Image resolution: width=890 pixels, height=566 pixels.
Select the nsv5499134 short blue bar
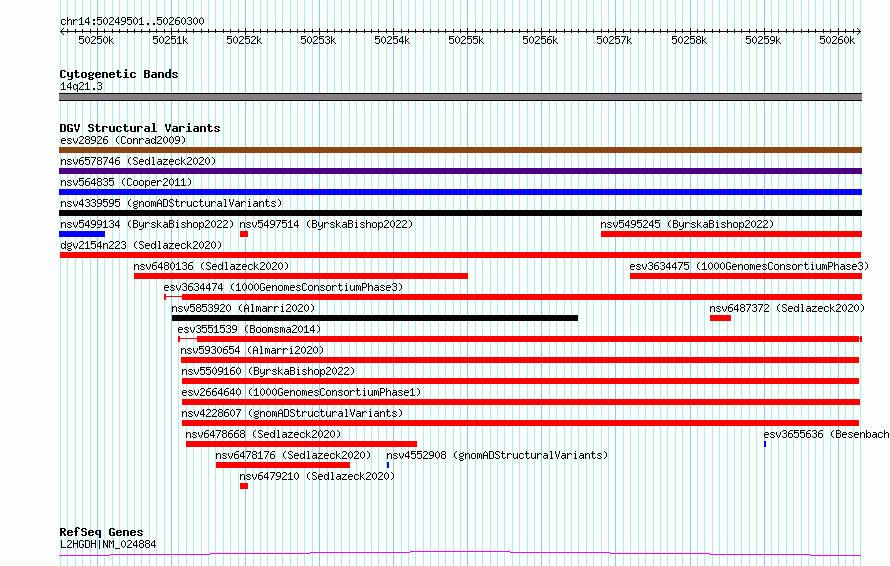pos(82,234)
